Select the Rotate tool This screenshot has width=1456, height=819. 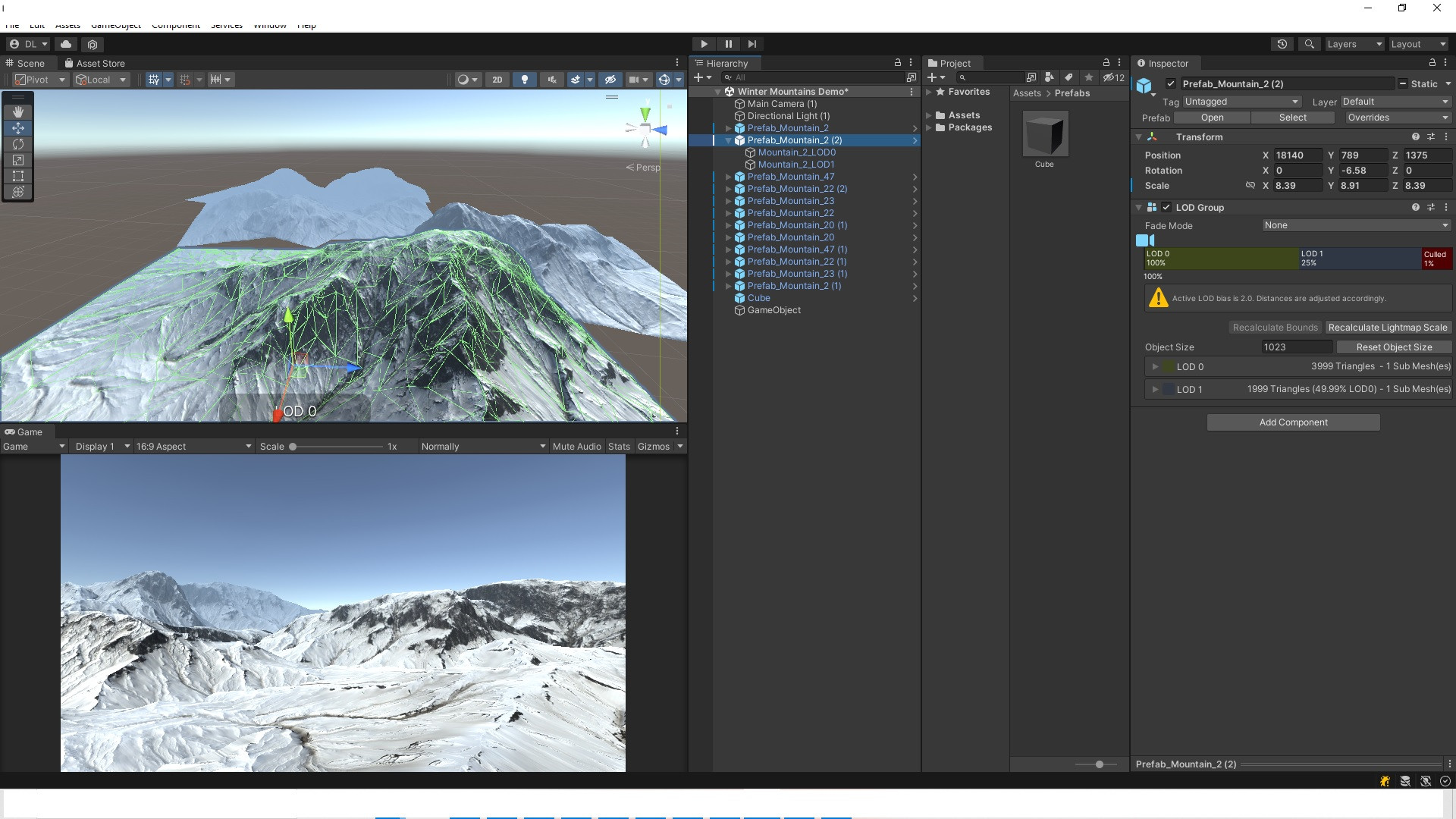[x=18, y=144]
